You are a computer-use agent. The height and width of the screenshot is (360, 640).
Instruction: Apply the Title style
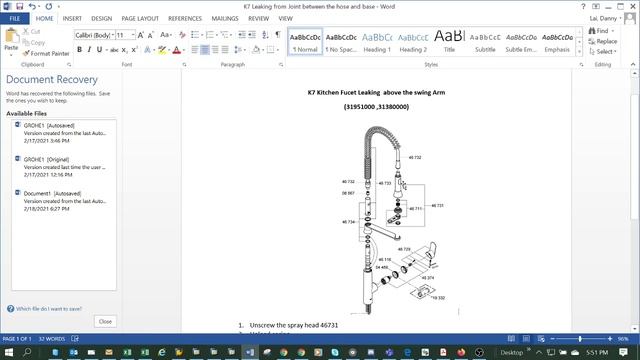coord(449,41)
